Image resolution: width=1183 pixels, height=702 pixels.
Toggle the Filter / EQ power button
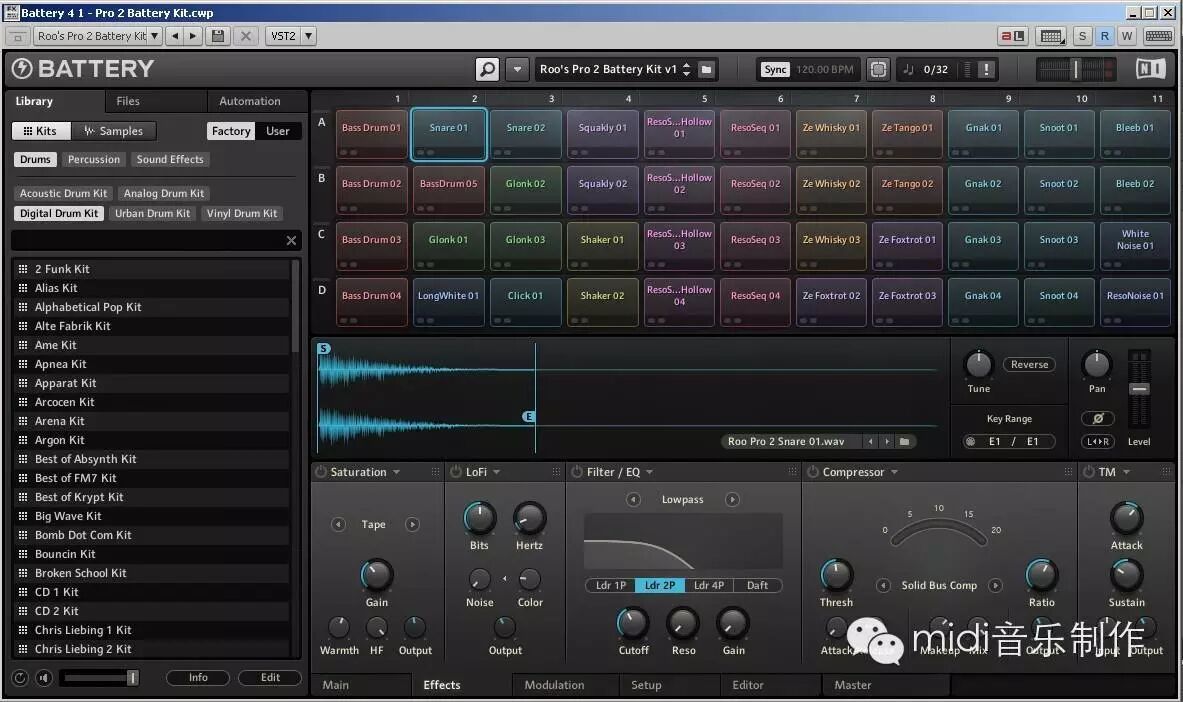pyautogui.click(x=577, y=472)
